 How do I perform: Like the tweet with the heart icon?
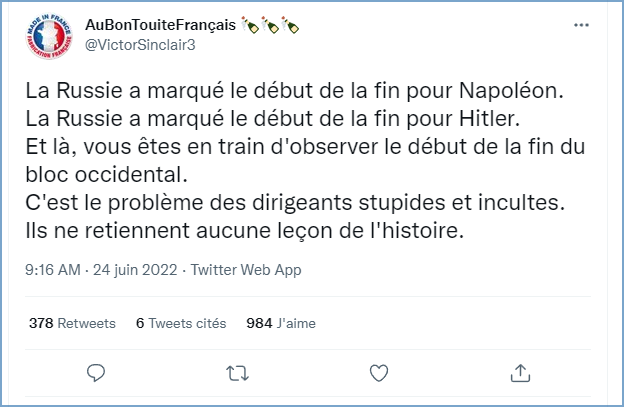click(379, 373)
